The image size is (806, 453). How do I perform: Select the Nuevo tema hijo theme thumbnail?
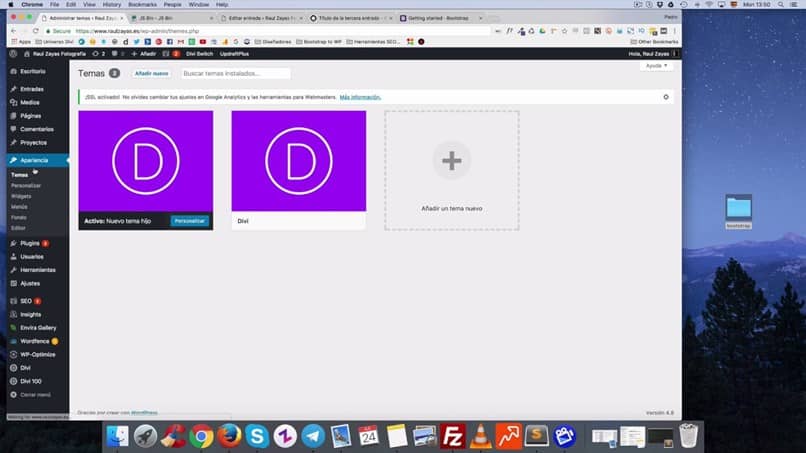click(145, 161)
